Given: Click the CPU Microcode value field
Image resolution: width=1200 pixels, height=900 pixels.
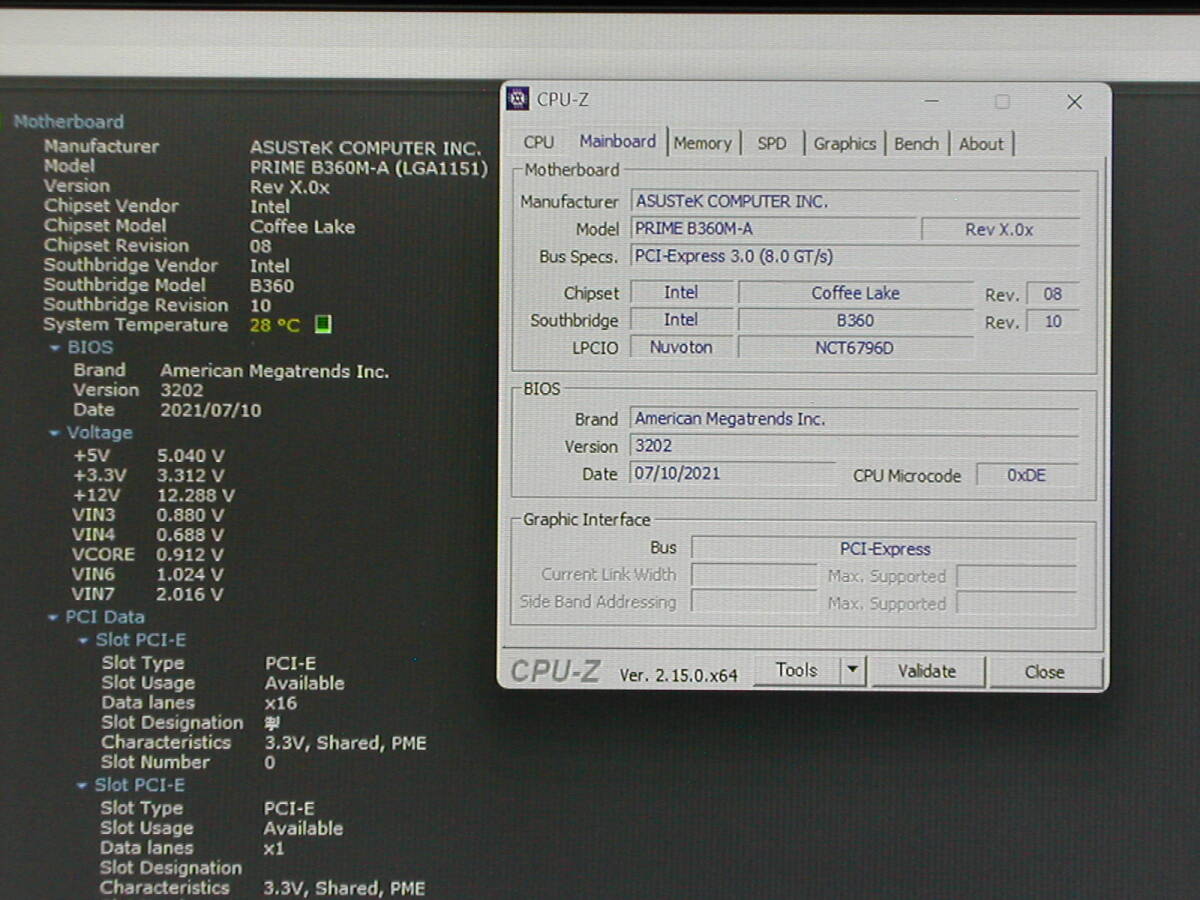Looking at the screenshot, I should (x=1026, y=475).
